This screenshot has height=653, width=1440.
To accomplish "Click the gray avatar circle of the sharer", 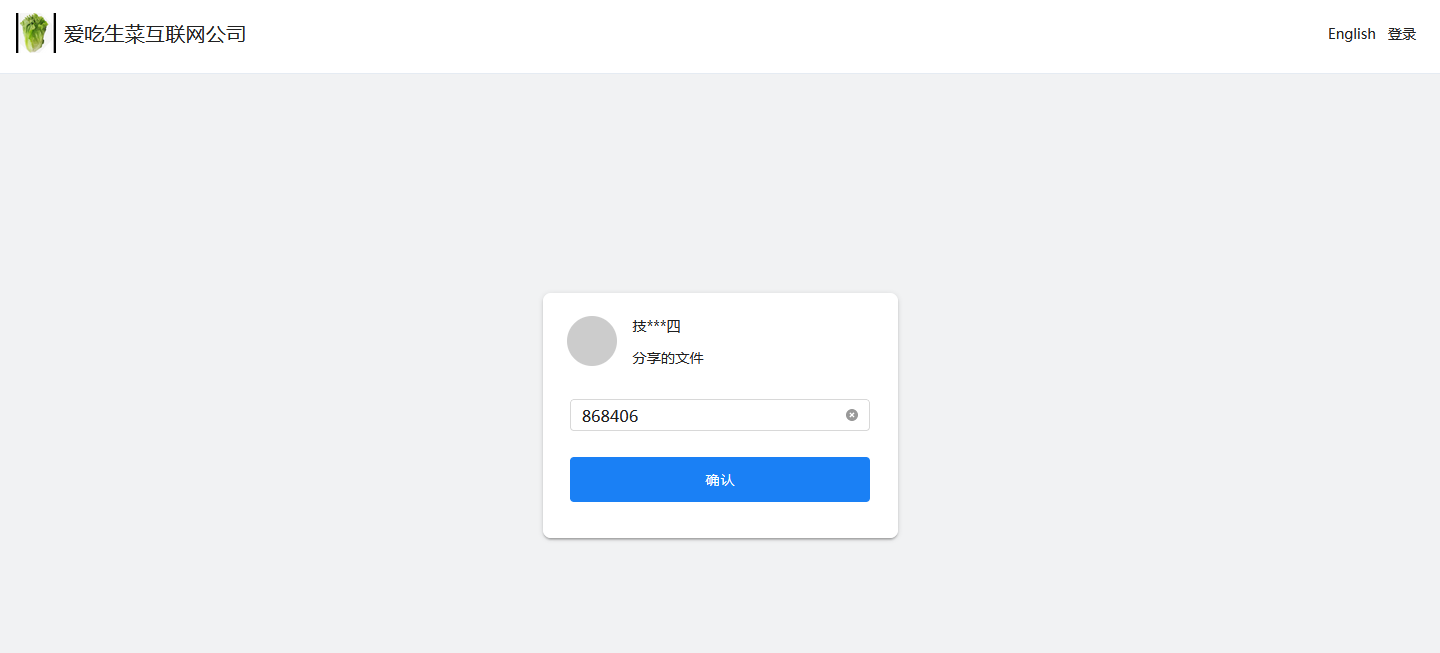I will coord(592,341).
